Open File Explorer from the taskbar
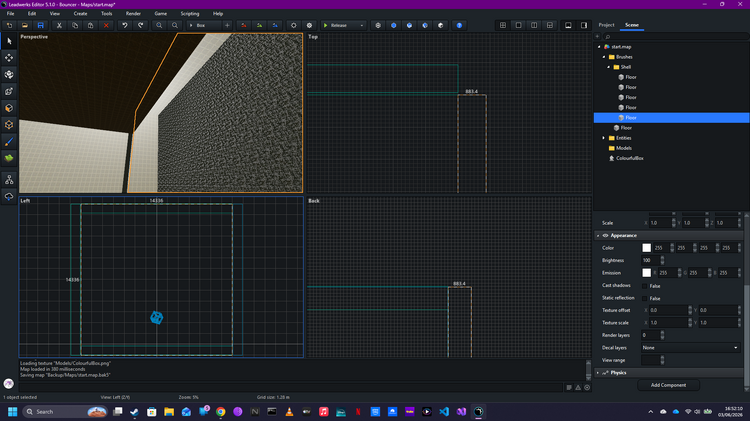The image size is (750, 421). [169, 411]
